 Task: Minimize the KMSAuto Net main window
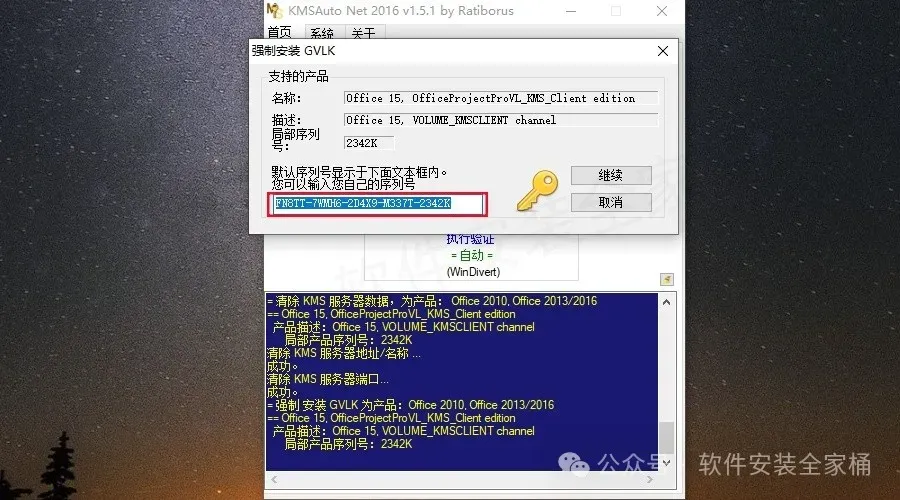tap(571, 11)
